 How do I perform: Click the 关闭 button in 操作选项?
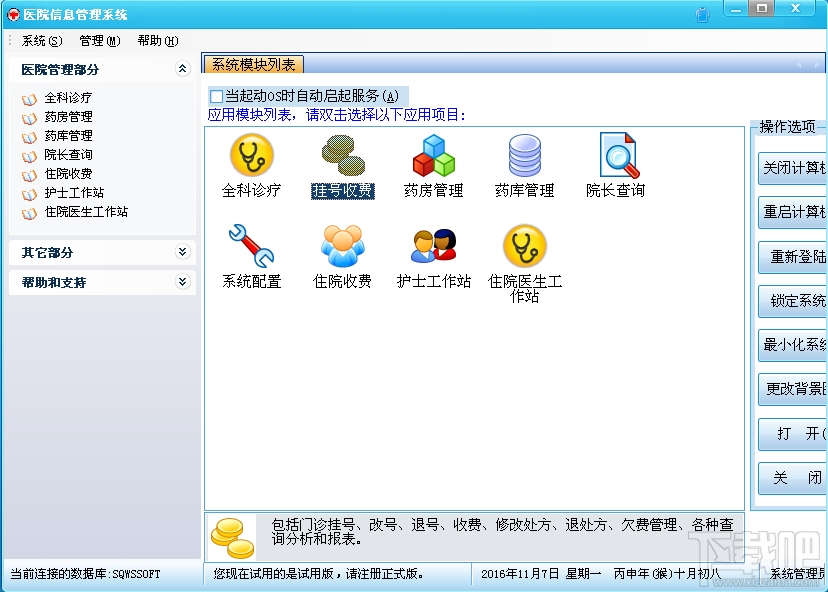[793, 478]
